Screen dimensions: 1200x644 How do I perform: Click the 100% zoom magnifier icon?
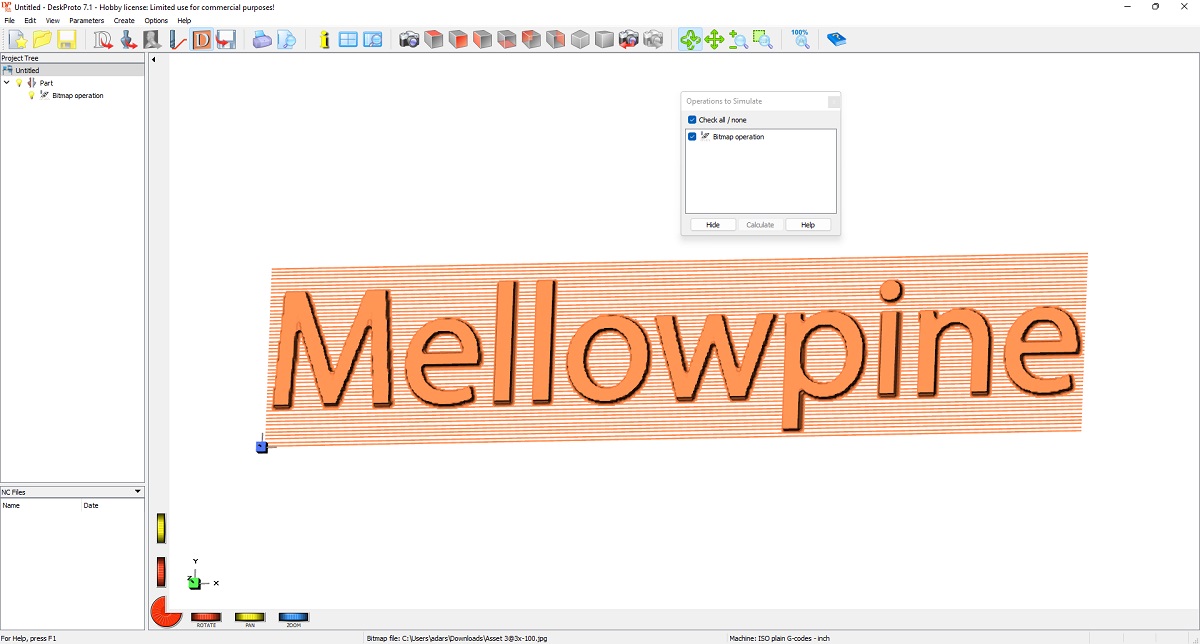[801, 40]
